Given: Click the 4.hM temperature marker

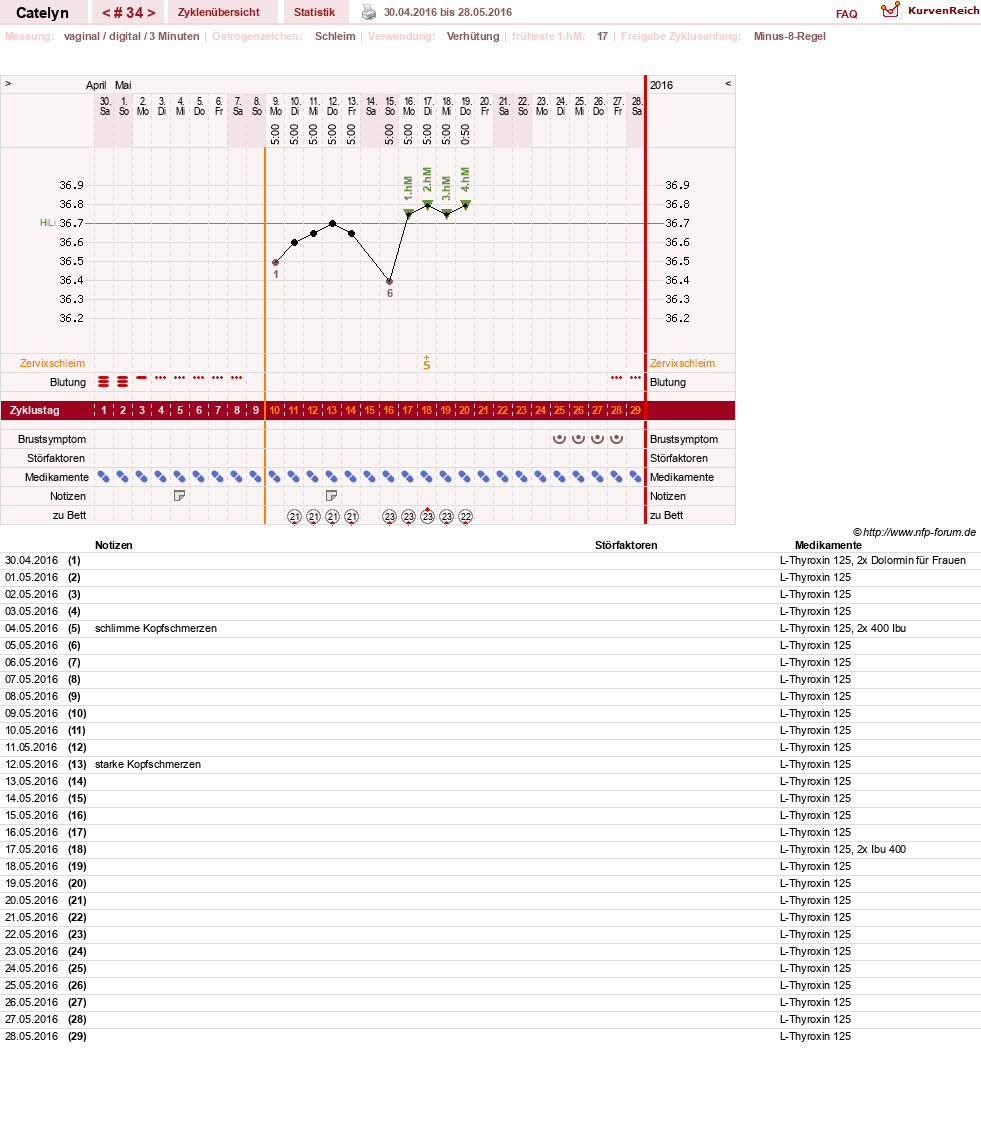Looking at the screenshot, I should (465, 204).
